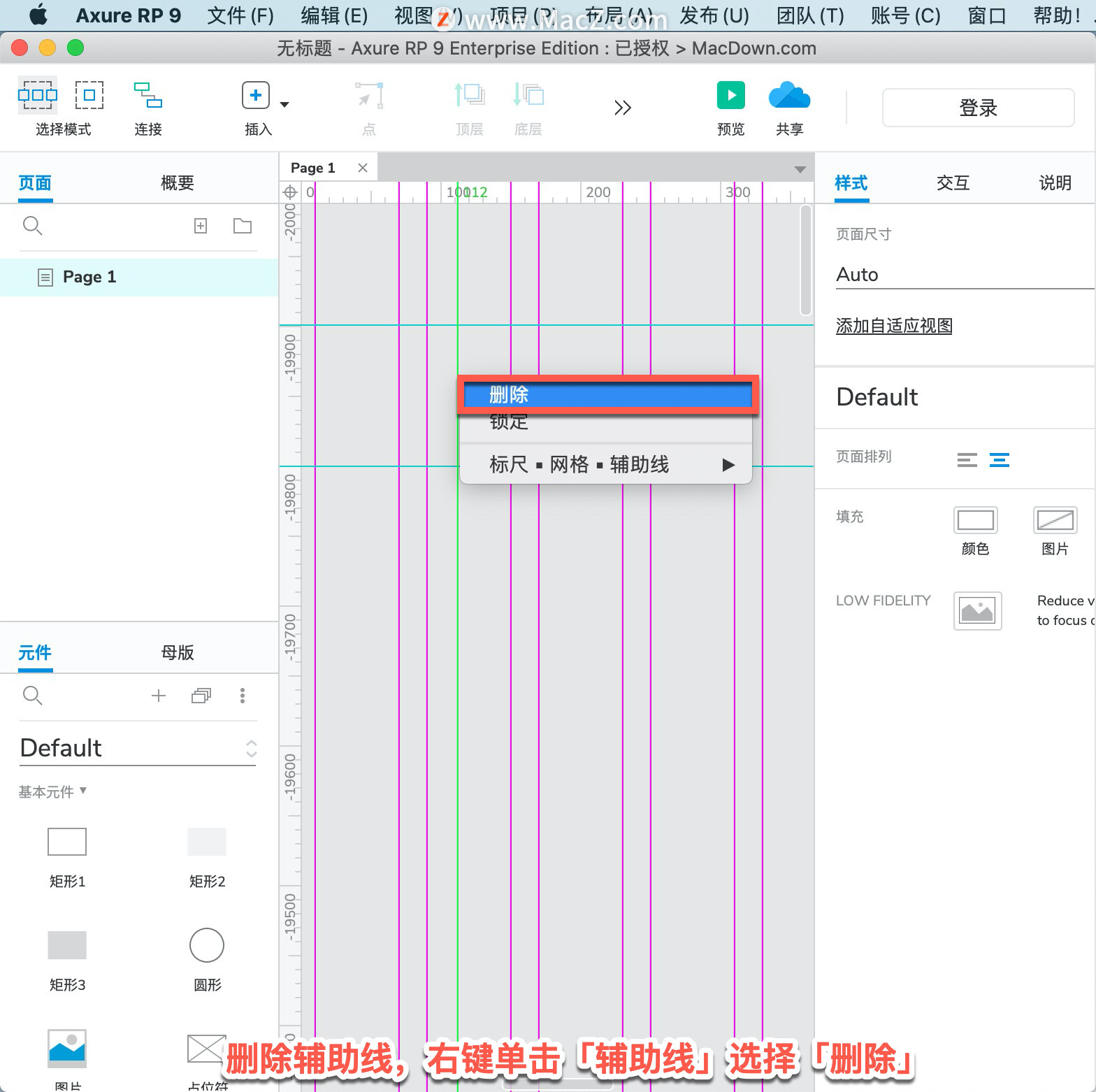
Task: Open the canvas tabs dropdown arrow
Action: tap(800, 169)
